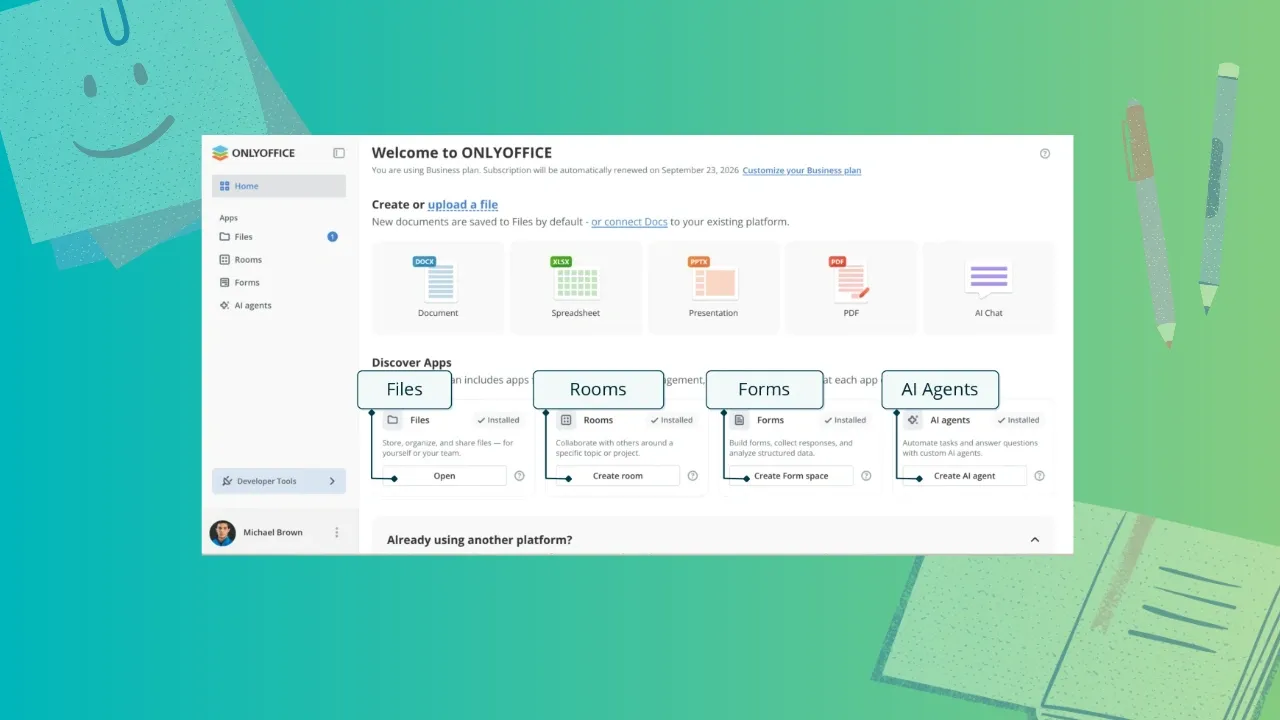Click the help icon next to Create AI agent
1280x720 pixels.
(1040, 476)
